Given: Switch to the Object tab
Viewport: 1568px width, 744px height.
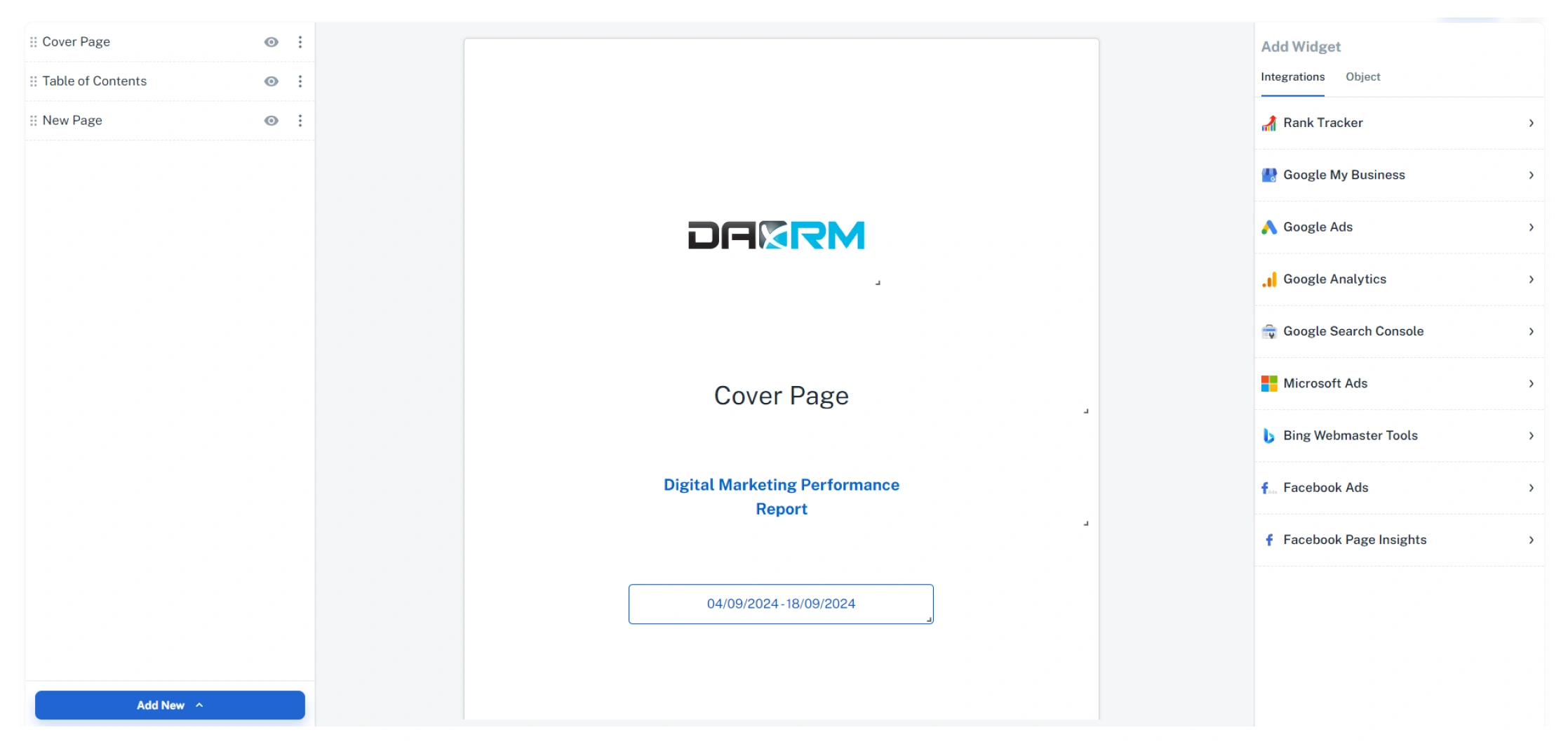Looking at the screenshot, I should tap(1362, 77).
